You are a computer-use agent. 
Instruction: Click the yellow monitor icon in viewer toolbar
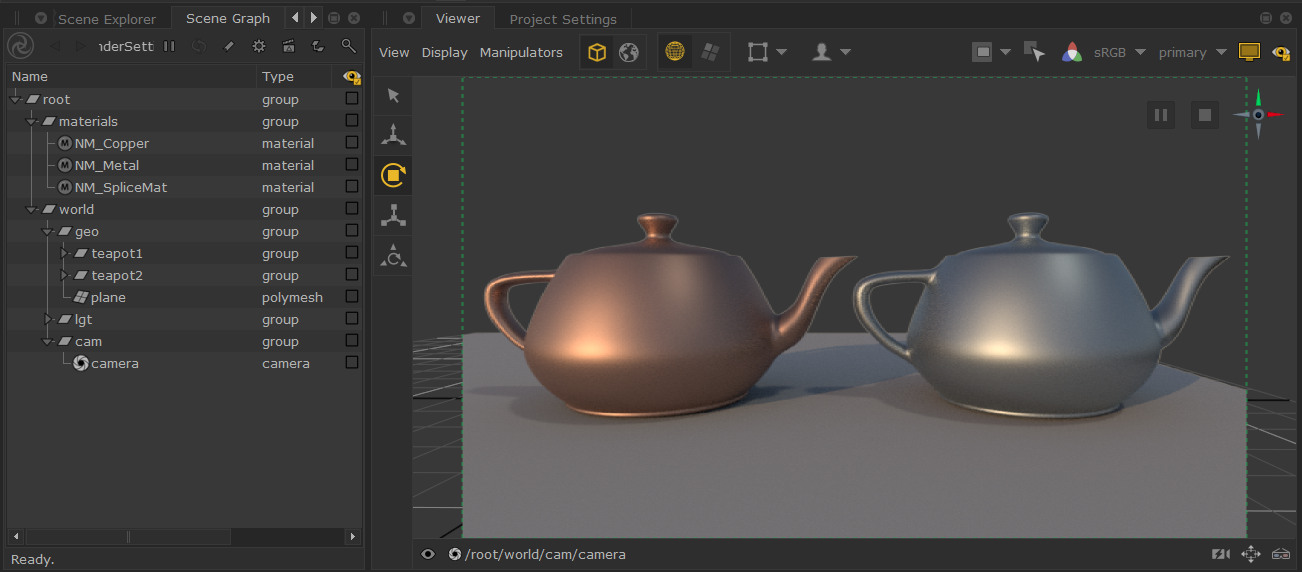[1248, 52]
